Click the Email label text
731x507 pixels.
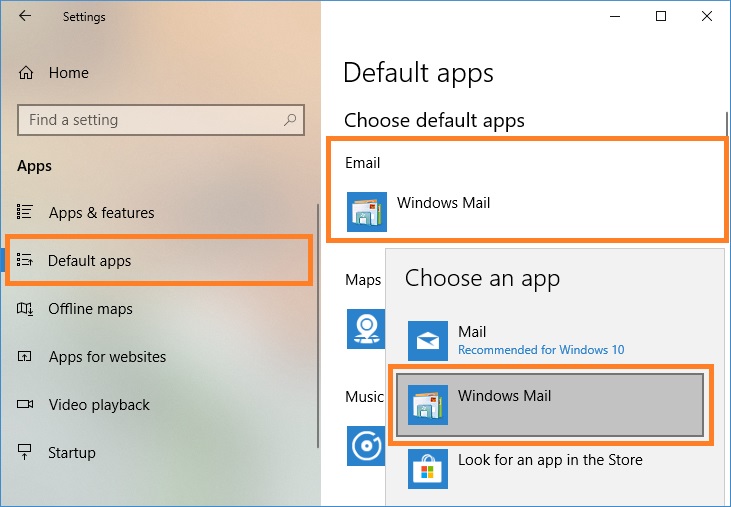362,163
